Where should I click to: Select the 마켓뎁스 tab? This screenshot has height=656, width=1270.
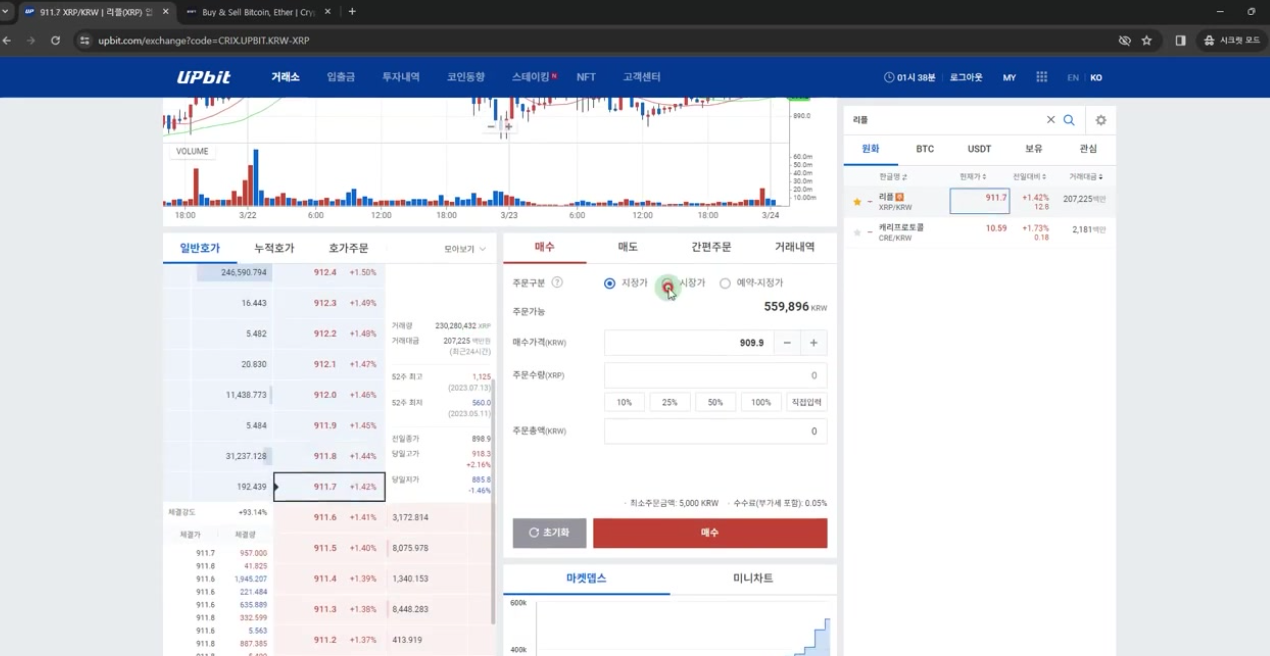[x=586, y=578]
